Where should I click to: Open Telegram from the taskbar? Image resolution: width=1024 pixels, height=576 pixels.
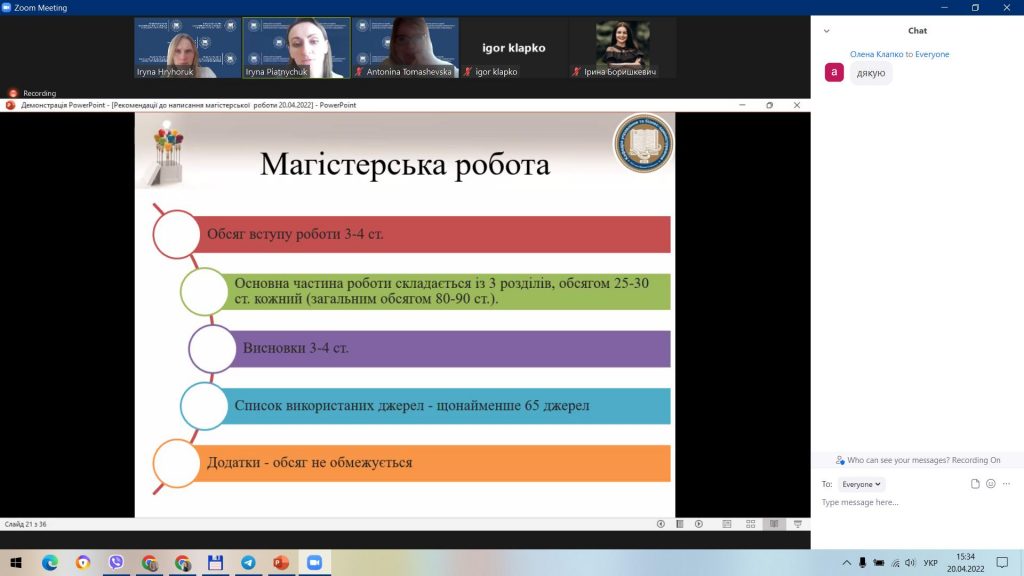pos(248,562)
